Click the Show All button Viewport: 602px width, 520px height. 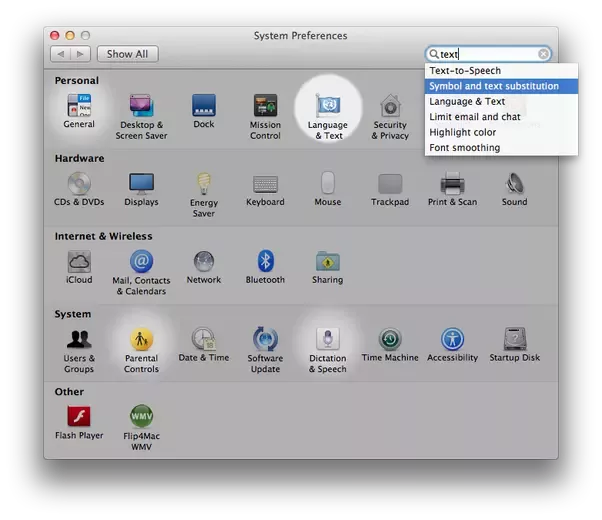pos(127,54)
